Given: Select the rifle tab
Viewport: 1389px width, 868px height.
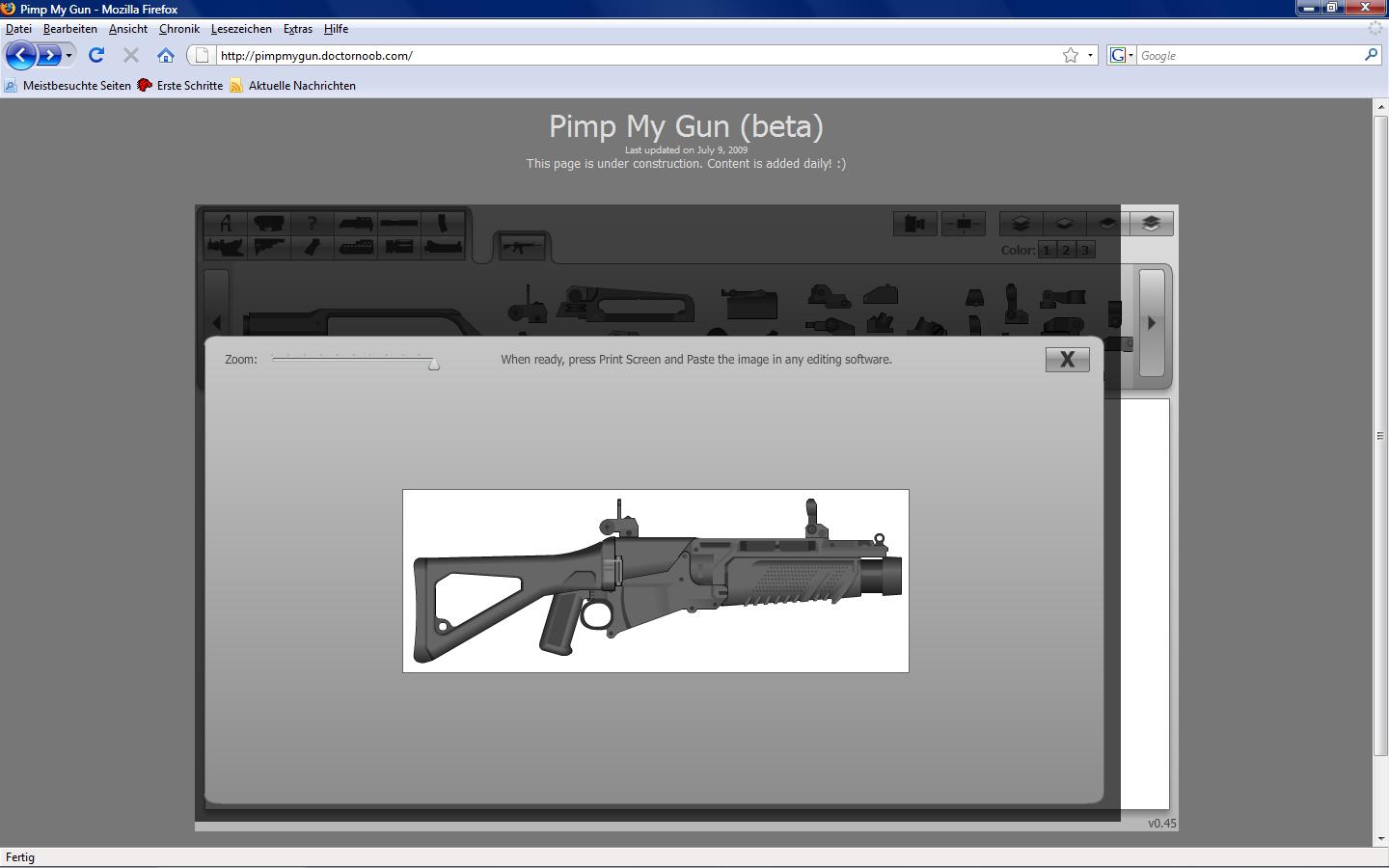Looking at the screenshot, I should (x=522, y=247).
